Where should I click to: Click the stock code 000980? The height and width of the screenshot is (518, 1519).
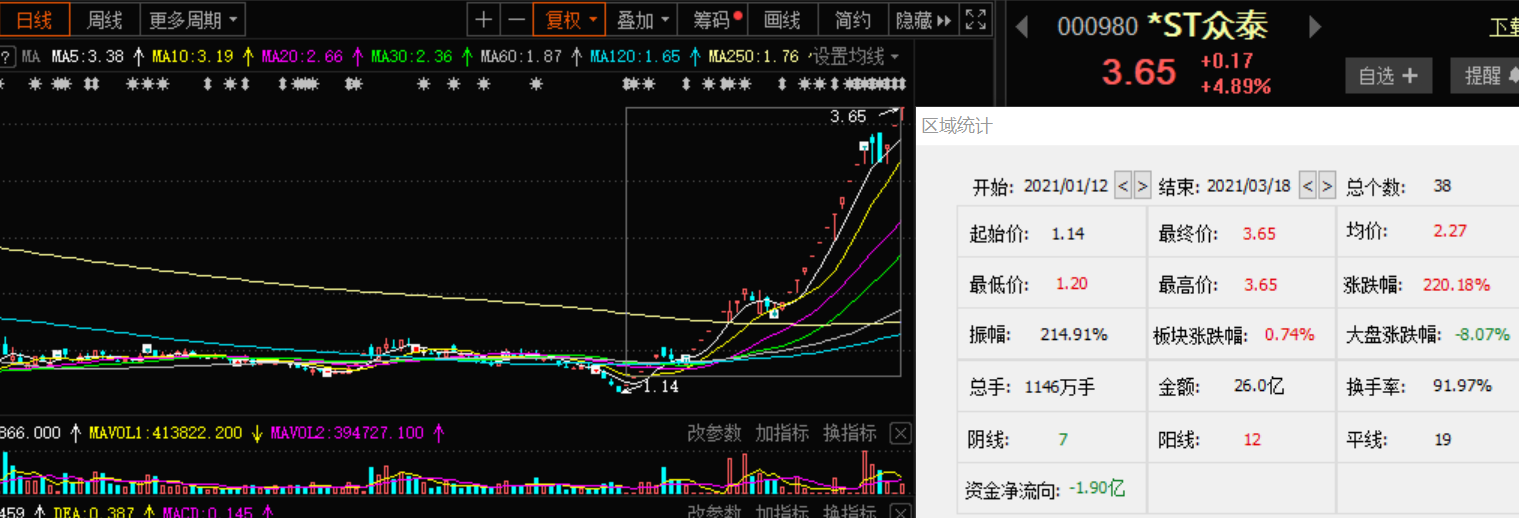point(1098,27)
